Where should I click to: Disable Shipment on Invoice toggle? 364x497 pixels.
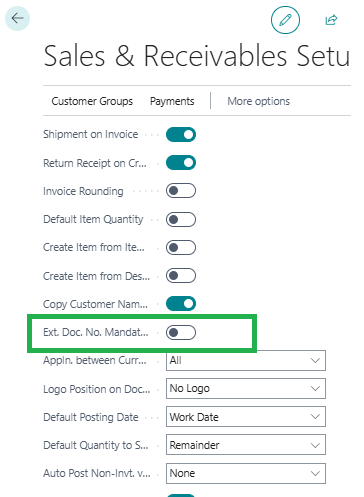point(181,134)
